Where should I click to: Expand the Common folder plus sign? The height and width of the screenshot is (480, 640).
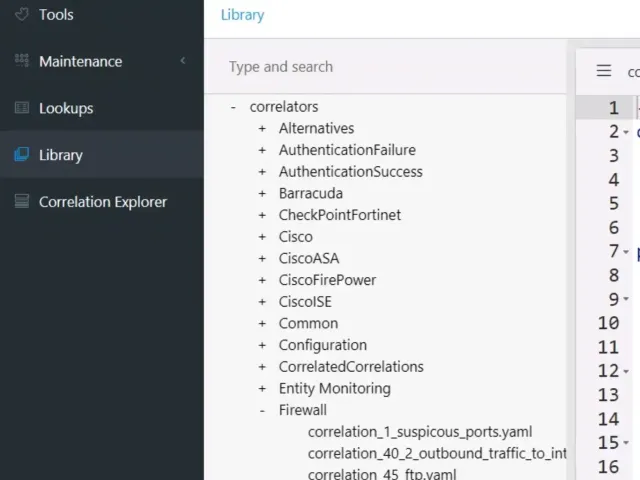(262, 323)
